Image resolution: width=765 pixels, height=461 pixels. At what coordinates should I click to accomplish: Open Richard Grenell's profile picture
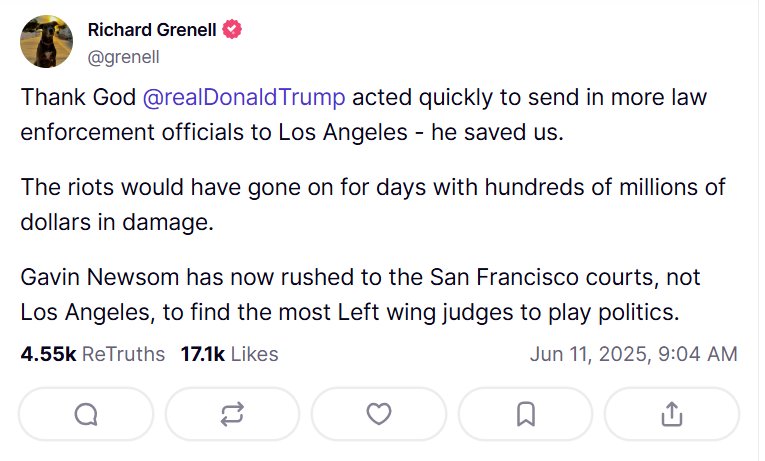(x=46, y=43)
